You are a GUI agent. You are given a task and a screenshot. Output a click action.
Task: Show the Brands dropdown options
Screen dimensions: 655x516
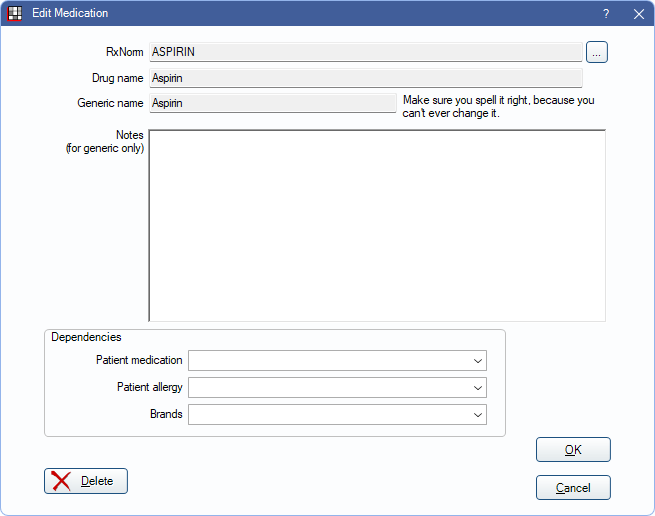pos(338,414)
